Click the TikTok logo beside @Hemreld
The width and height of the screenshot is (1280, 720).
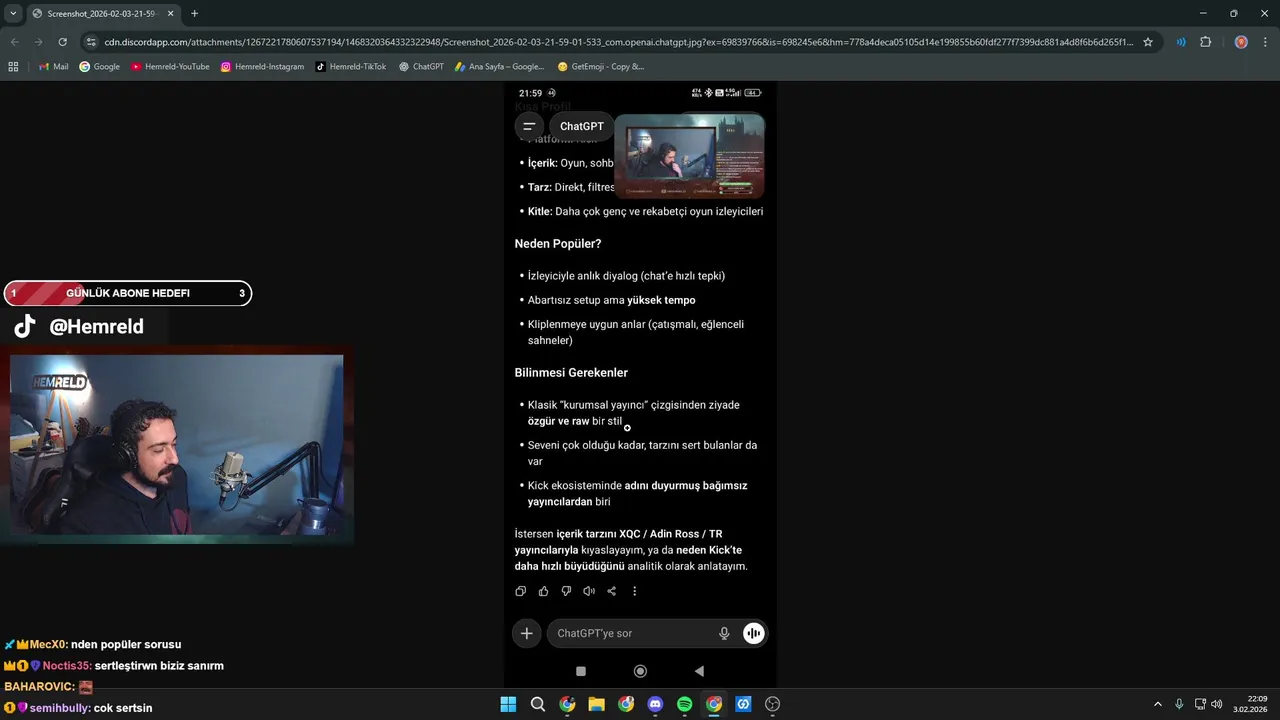tap(25, 326)
